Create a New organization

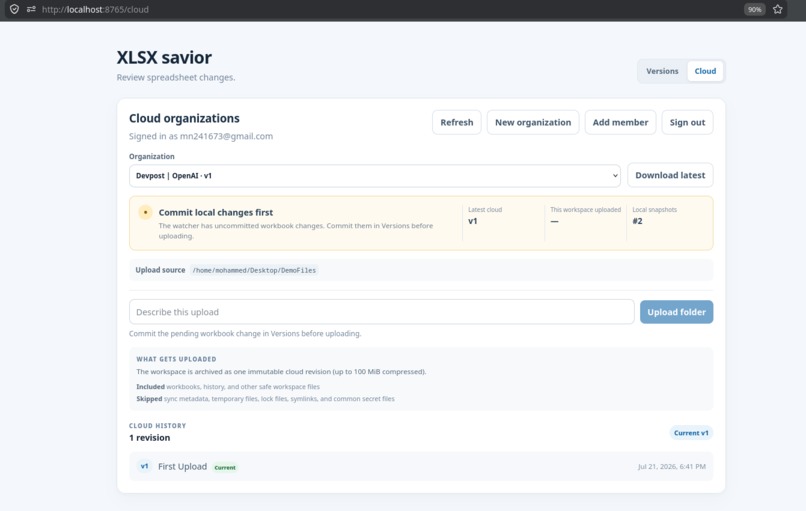tap(533, 122)
